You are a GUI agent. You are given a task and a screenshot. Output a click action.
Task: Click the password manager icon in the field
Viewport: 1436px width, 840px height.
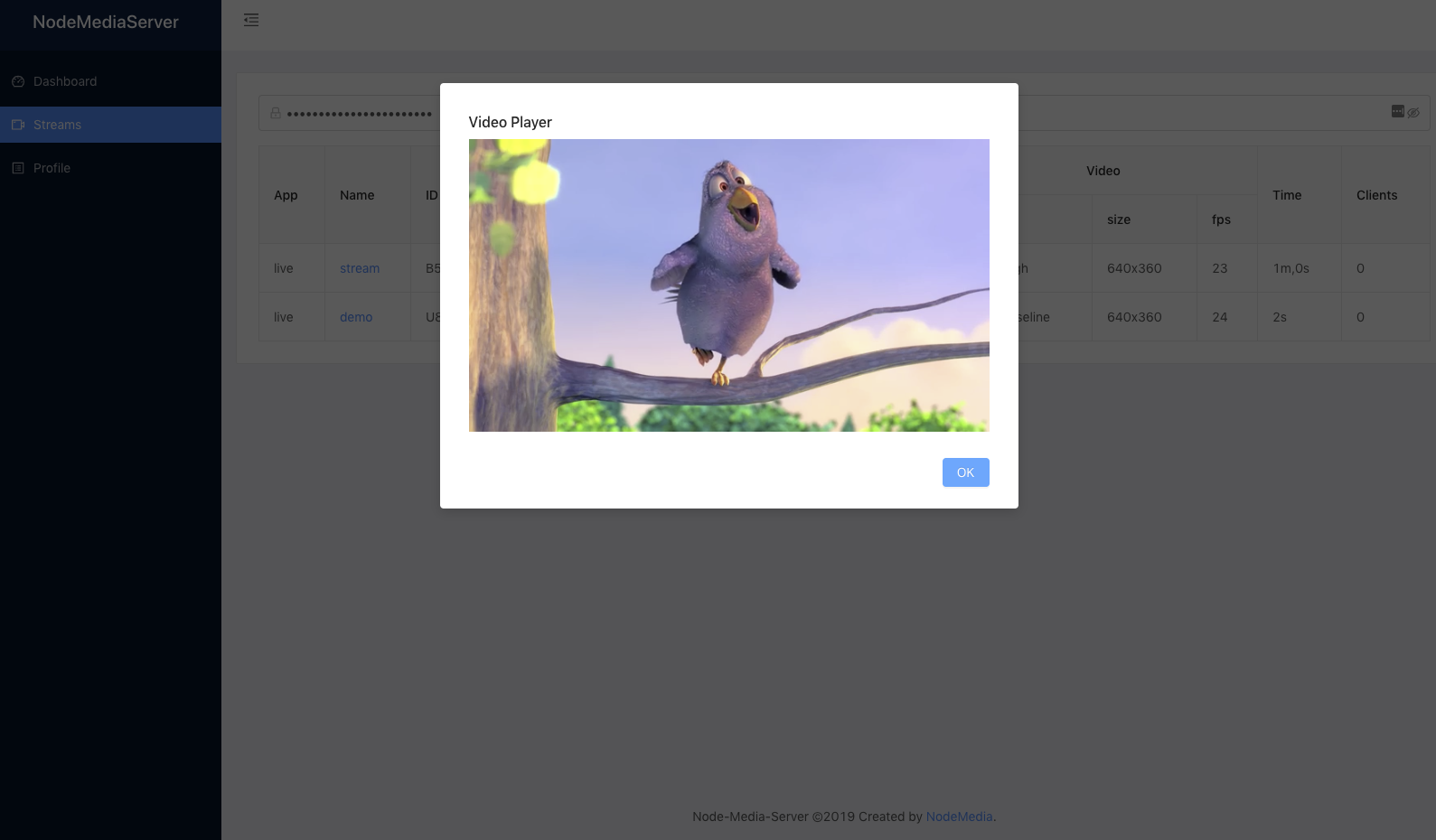tap(1398, 111)
